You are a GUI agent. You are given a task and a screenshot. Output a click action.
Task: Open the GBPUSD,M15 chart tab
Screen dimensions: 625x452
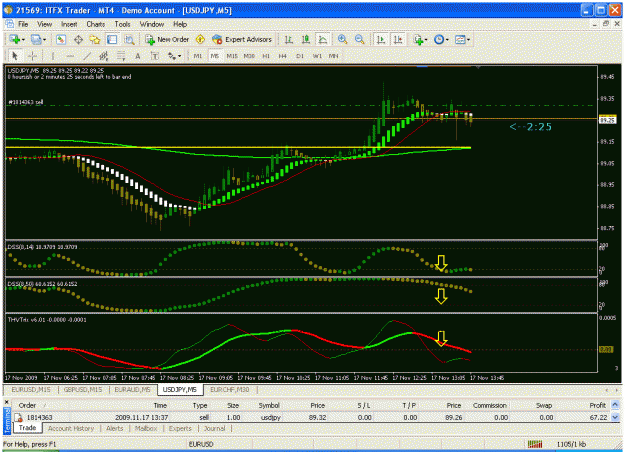pos(83,389)
